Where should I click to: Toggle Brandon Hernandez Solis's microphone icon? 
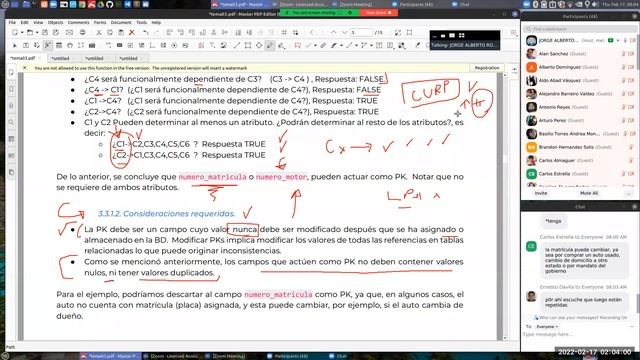click(631, 147)
